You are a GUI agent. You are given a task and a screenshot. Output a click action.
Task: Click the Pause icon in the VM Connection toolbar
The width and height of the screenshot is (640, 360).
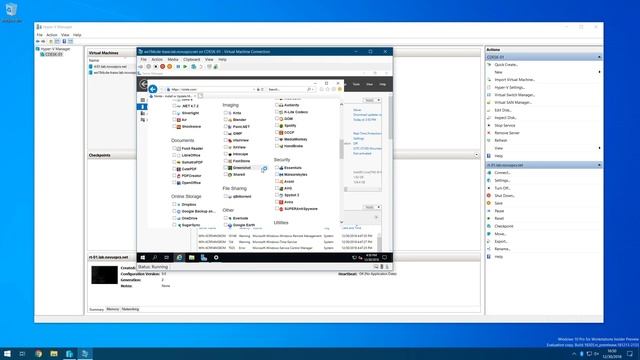[178, 67]
